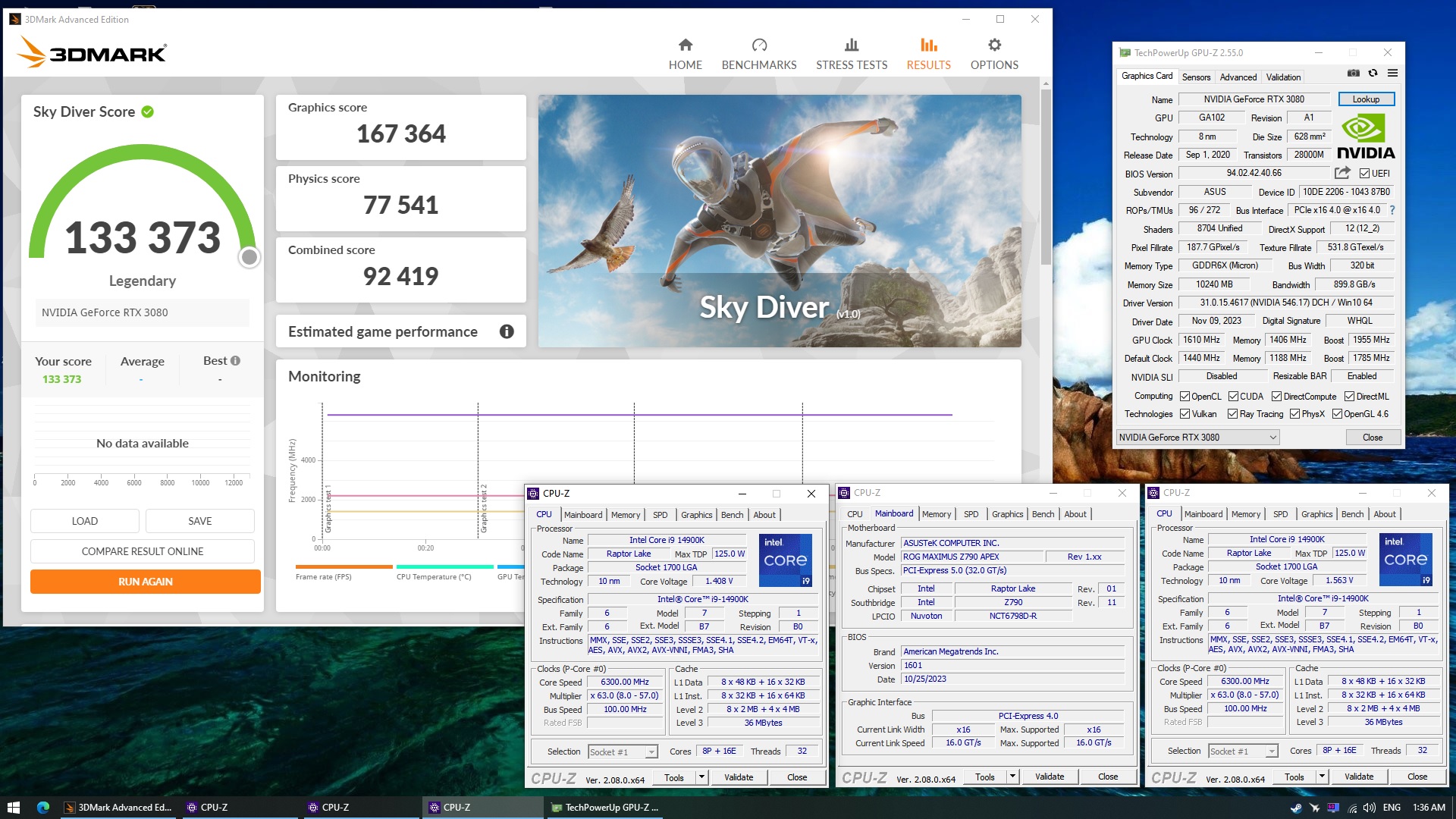1456x819 pixels.
Task: Click the score gauge end knob
Action: (249, 258)
